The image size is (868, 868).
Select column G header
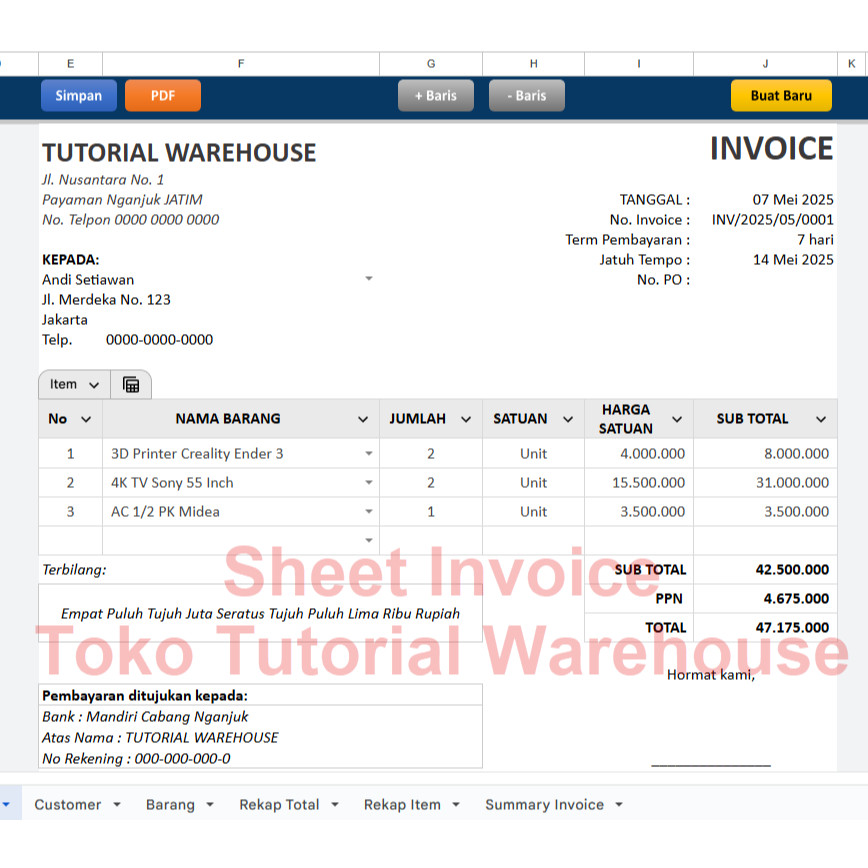coord(431,64)
